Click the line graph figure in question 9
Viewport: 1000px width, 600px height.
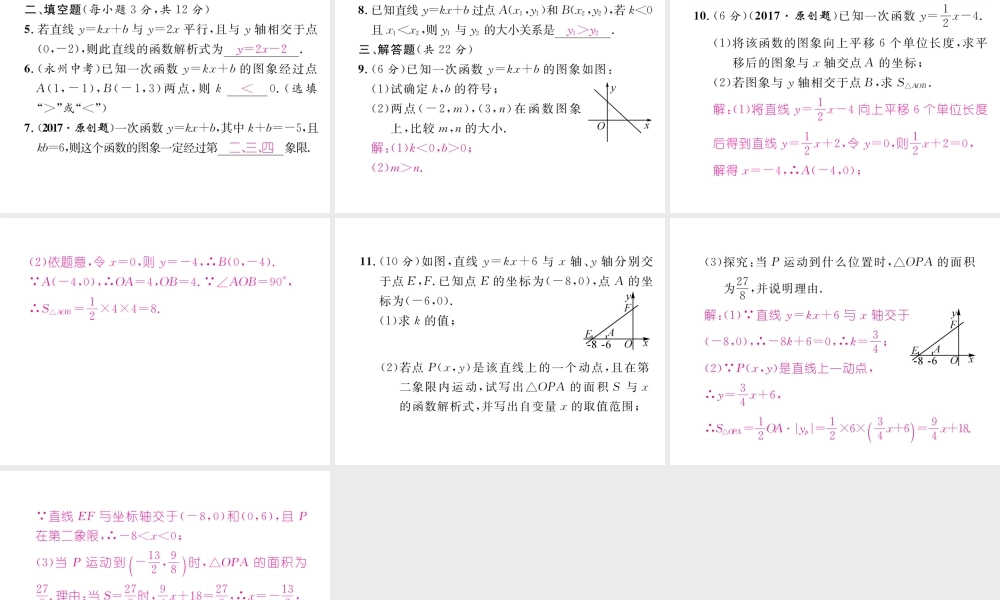tap(621, 113)
